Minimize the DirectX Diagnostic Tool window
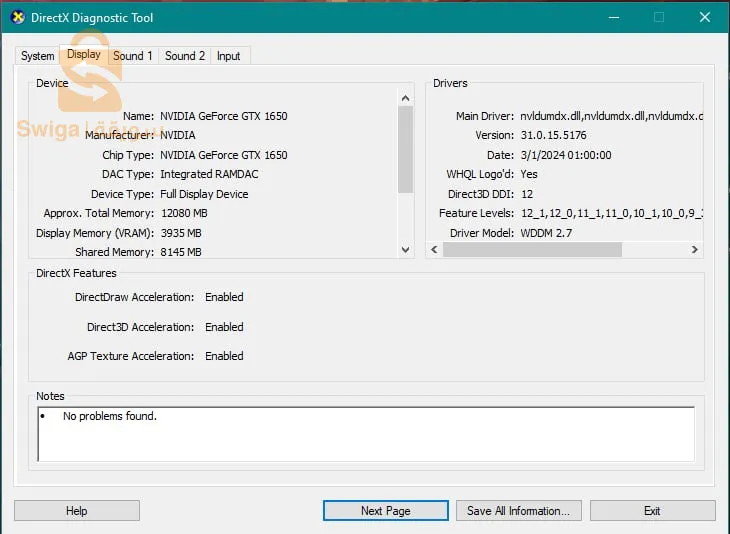Viewport: 730px width, 534px height. coord(612,17)
